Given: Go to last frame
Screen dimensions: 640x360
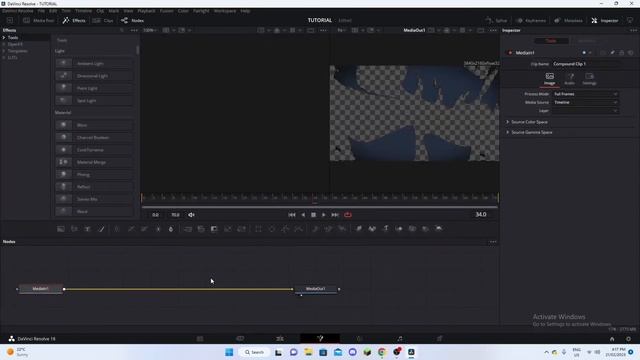Looking at the screenshot, I should pos(335,215).
